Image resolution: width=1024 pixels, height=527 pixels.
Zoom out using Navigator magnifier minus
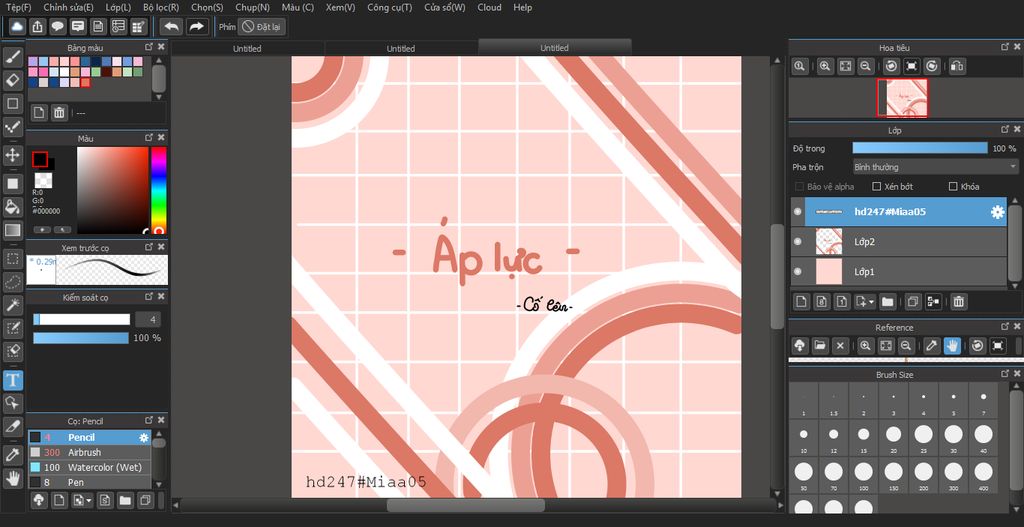865,66
